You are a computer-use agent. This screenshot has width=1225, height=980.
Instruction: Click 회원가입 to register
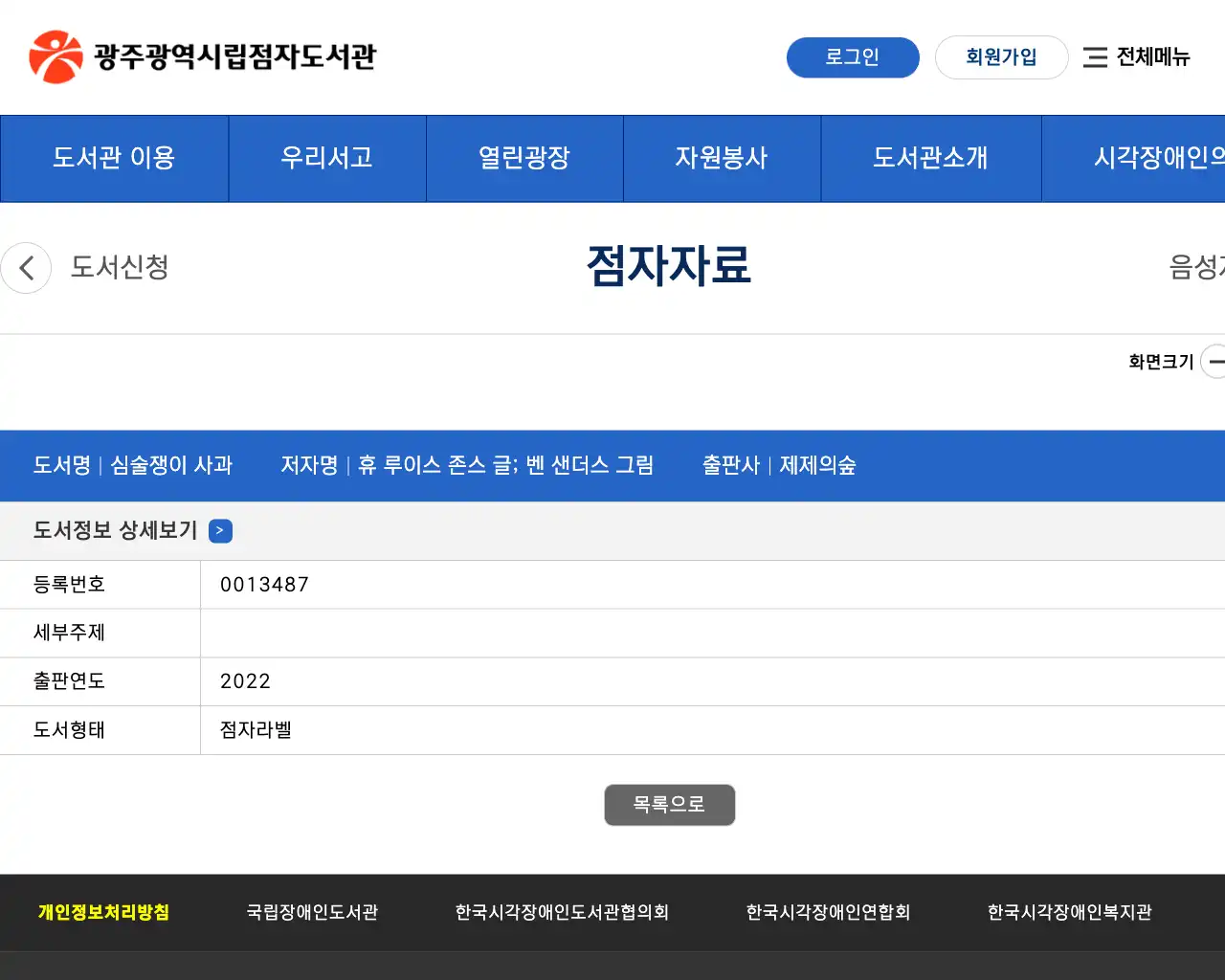coord(1001,57)
